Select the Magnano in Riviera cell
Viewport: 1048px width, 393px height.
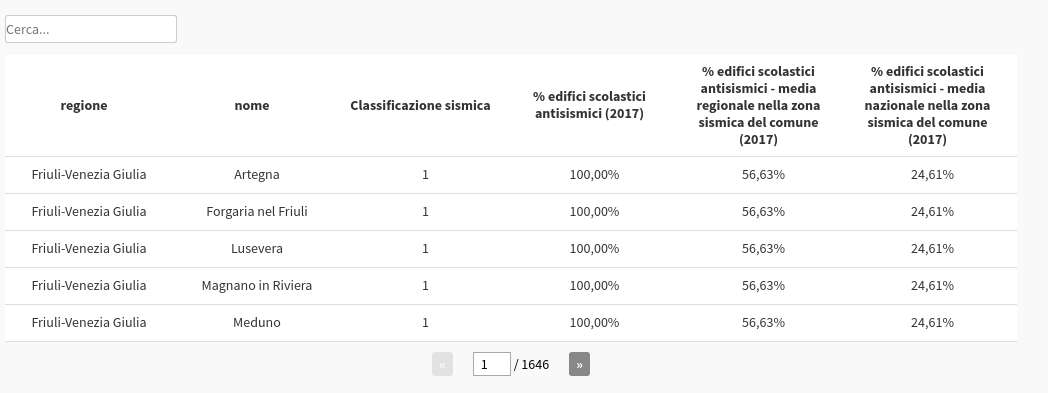pos(257,285)
